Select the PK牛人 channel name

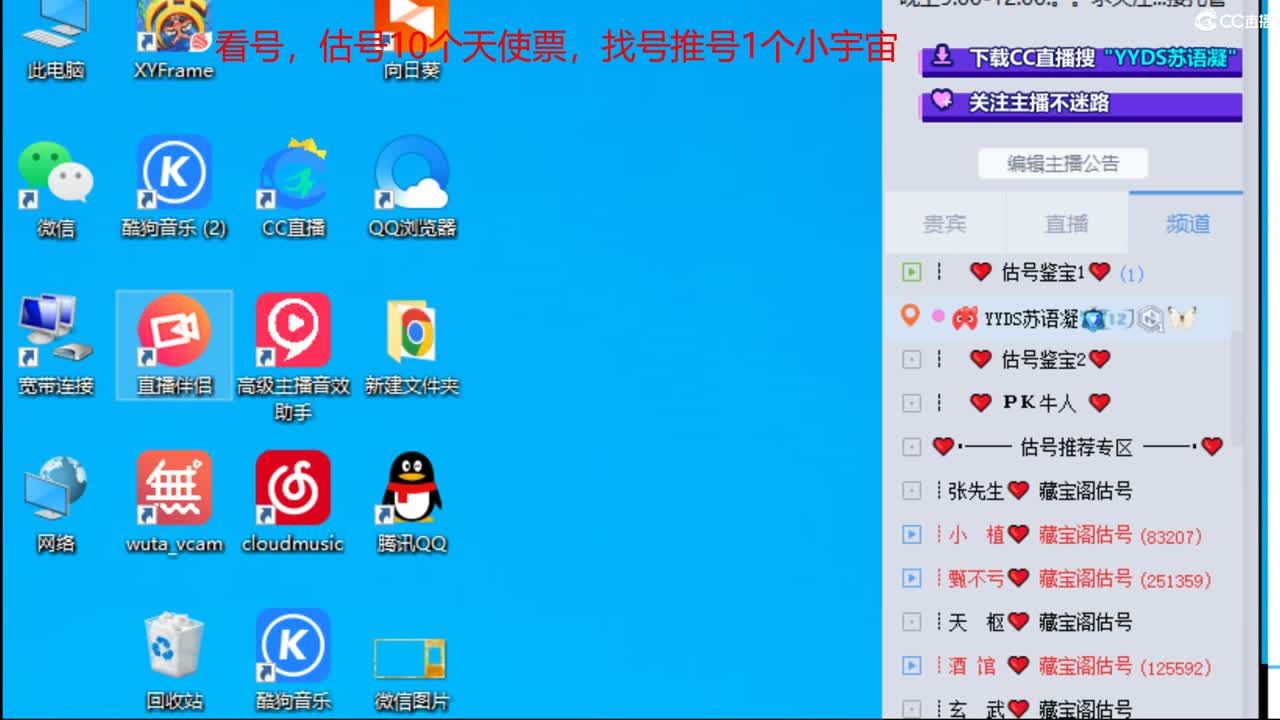pyautogui.click(x=1039, y=403)
